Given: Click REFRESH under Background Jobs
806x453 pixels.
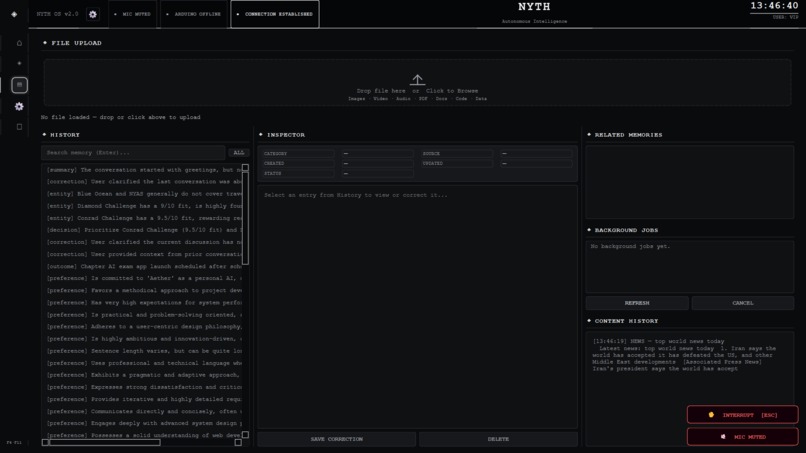Looking at the screenshot, I should pyautogui.click(x=637, y=303).
